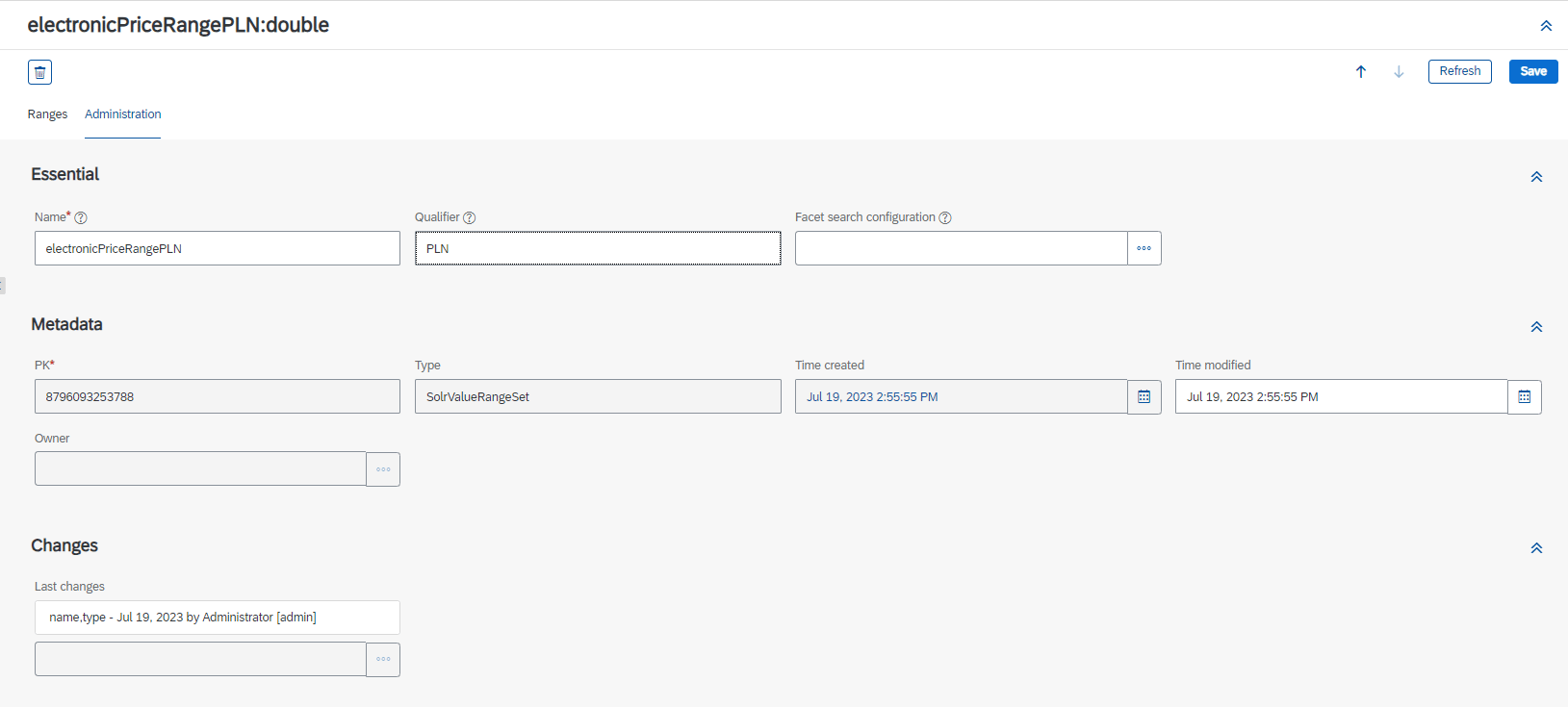This screenshot has width=1568, height=707.
Task: Click help icon next to Qualifier label
Action: click(470, 217)
